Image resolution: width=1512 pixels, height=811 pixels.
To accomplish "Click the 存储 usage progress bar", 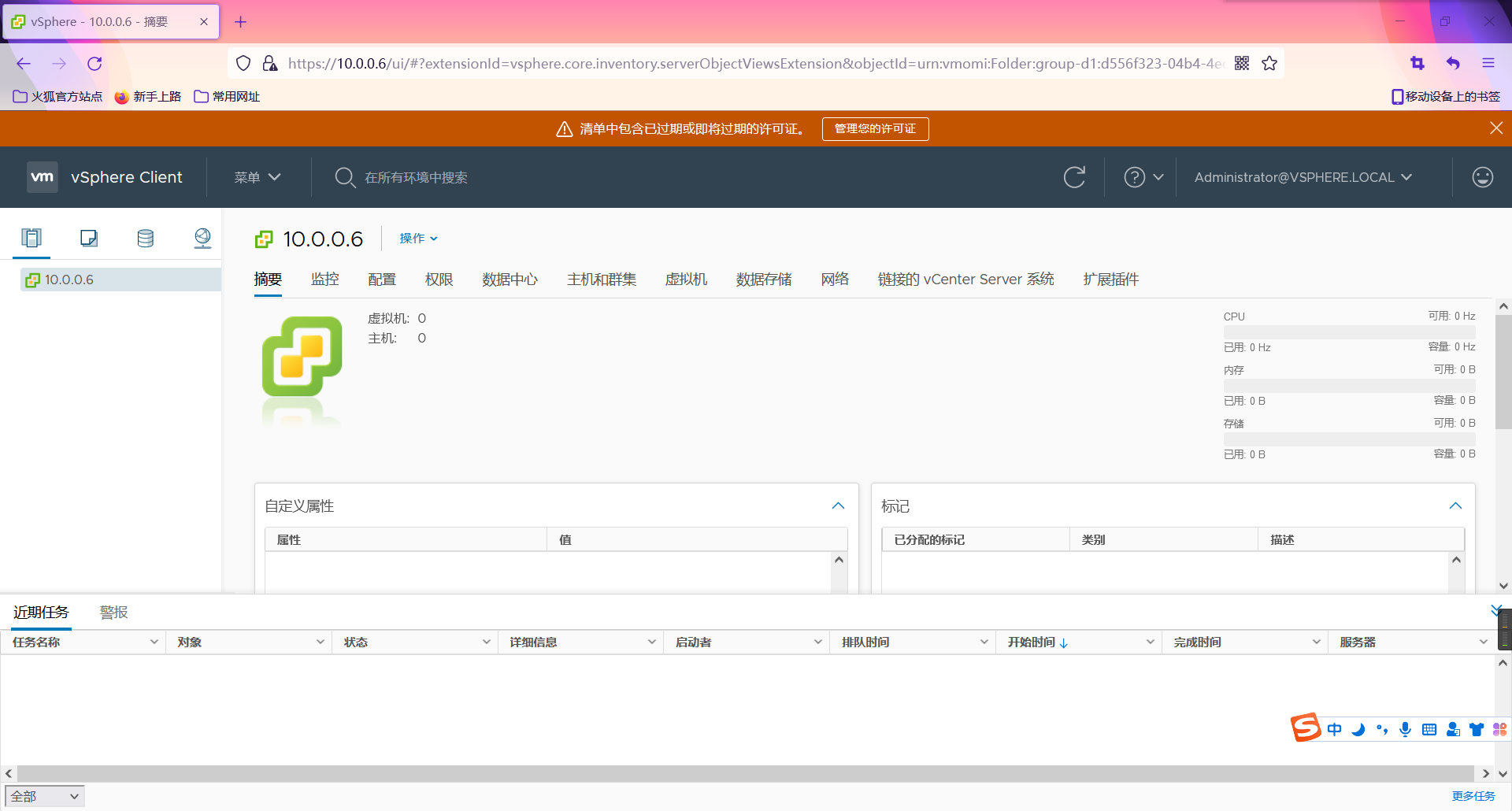I will (x=1349, y=439).
